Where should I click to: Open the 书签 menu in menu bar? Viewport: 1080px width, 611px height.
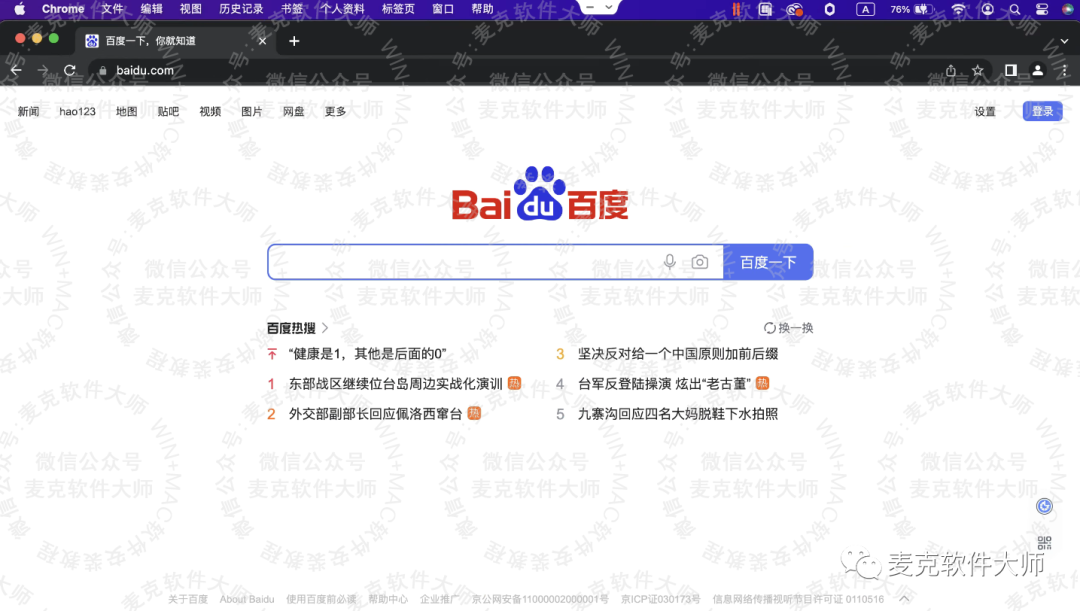coord(292,9)
